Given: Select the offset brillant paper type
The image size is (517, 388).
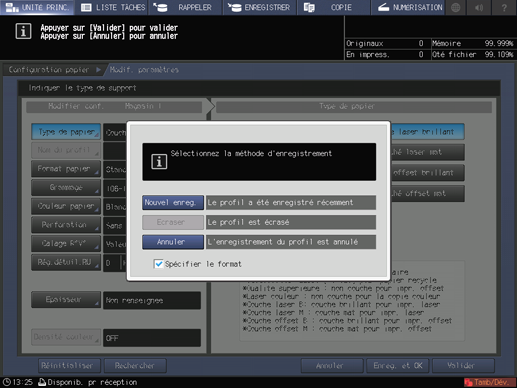Looking at the screenshot, I should (427, 173).
